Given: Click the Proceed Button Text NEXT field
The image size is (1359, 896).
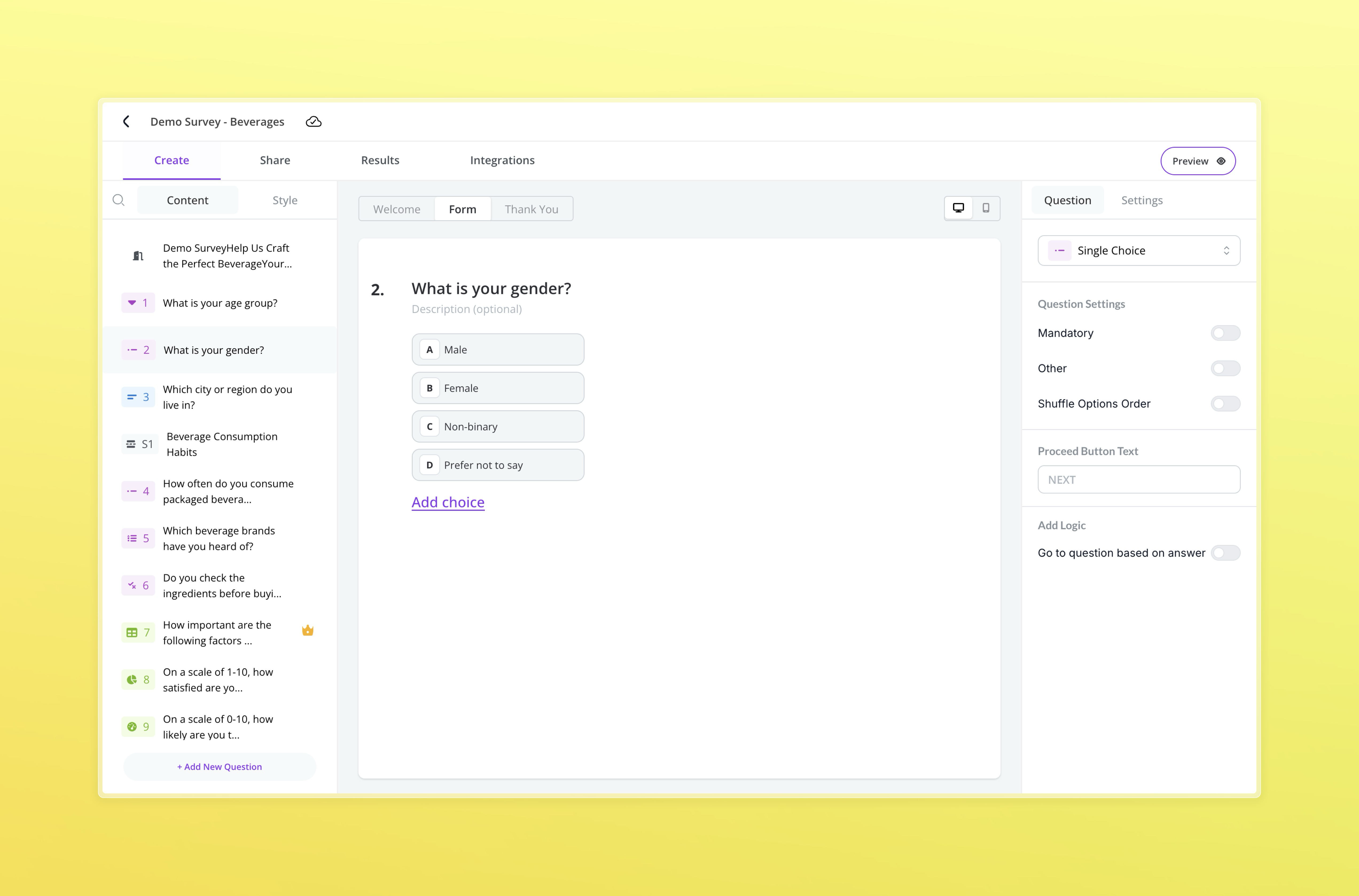Looking at the screenshot, I should [x=1139, y=480].
